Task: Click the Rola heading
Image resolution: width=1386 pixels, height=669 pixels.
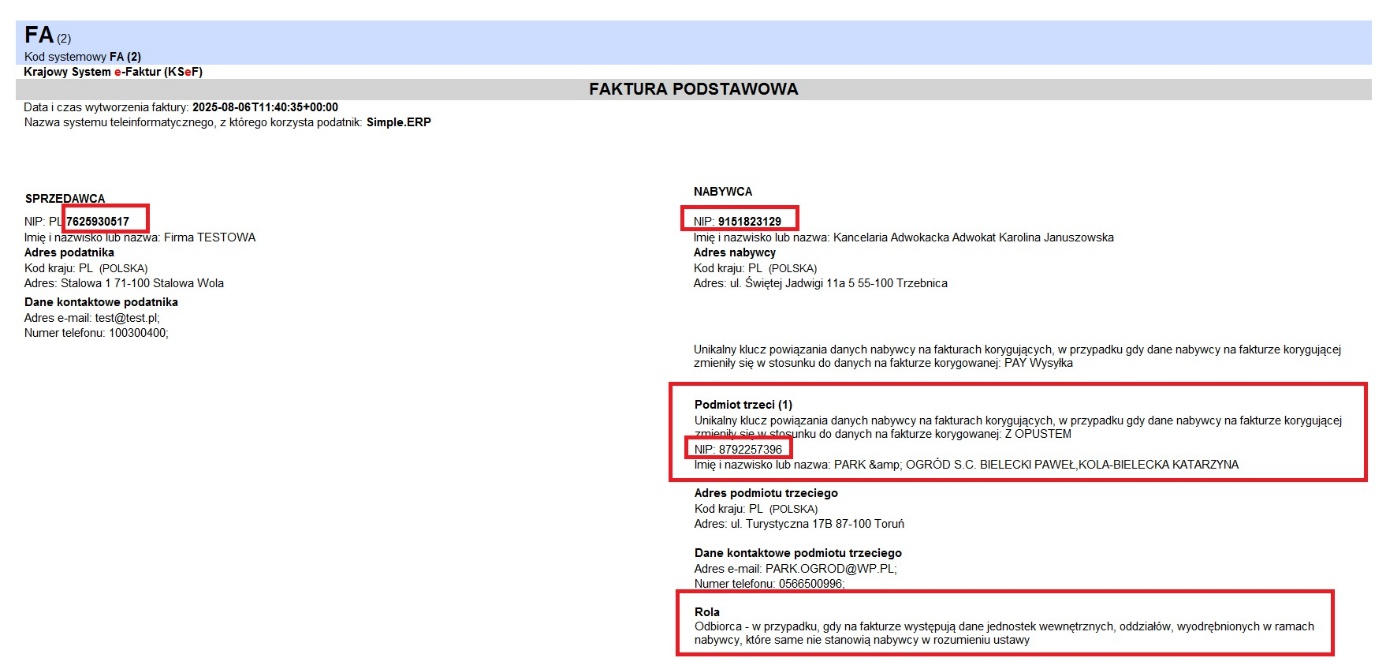Action: tap(707, 612)
